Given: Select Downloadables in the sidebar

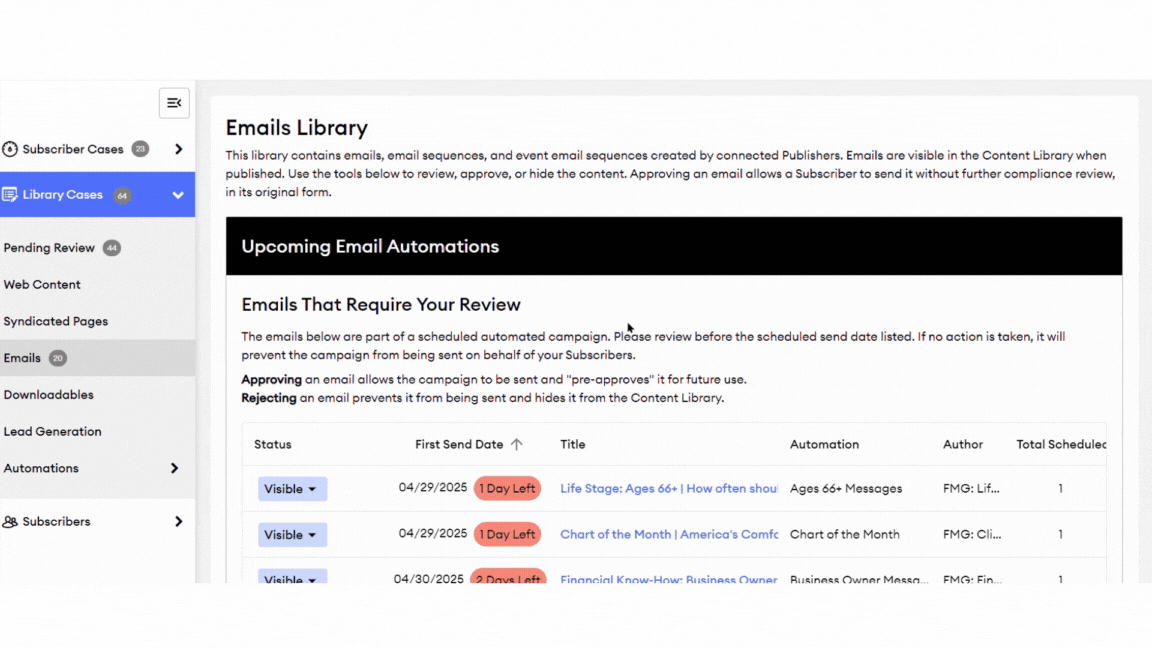Looking at the screenshot, I should click(x=48, y=395).
